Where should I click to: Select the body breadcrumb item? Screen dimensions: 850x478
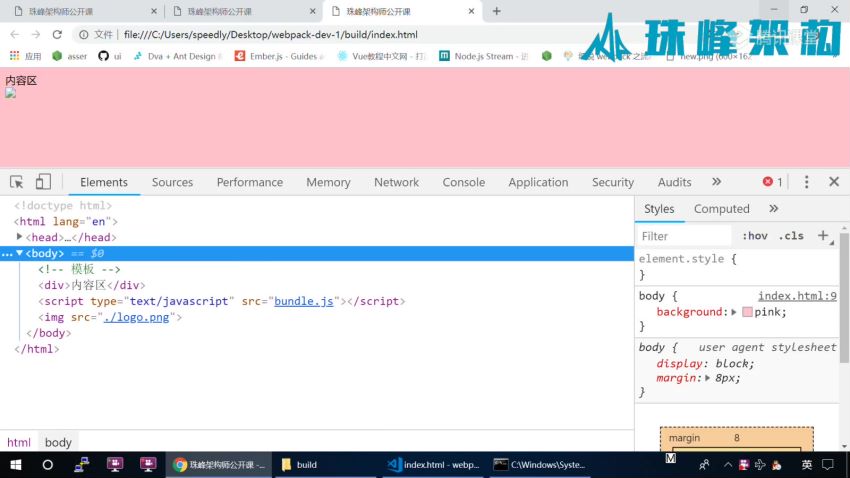point(58,442)
